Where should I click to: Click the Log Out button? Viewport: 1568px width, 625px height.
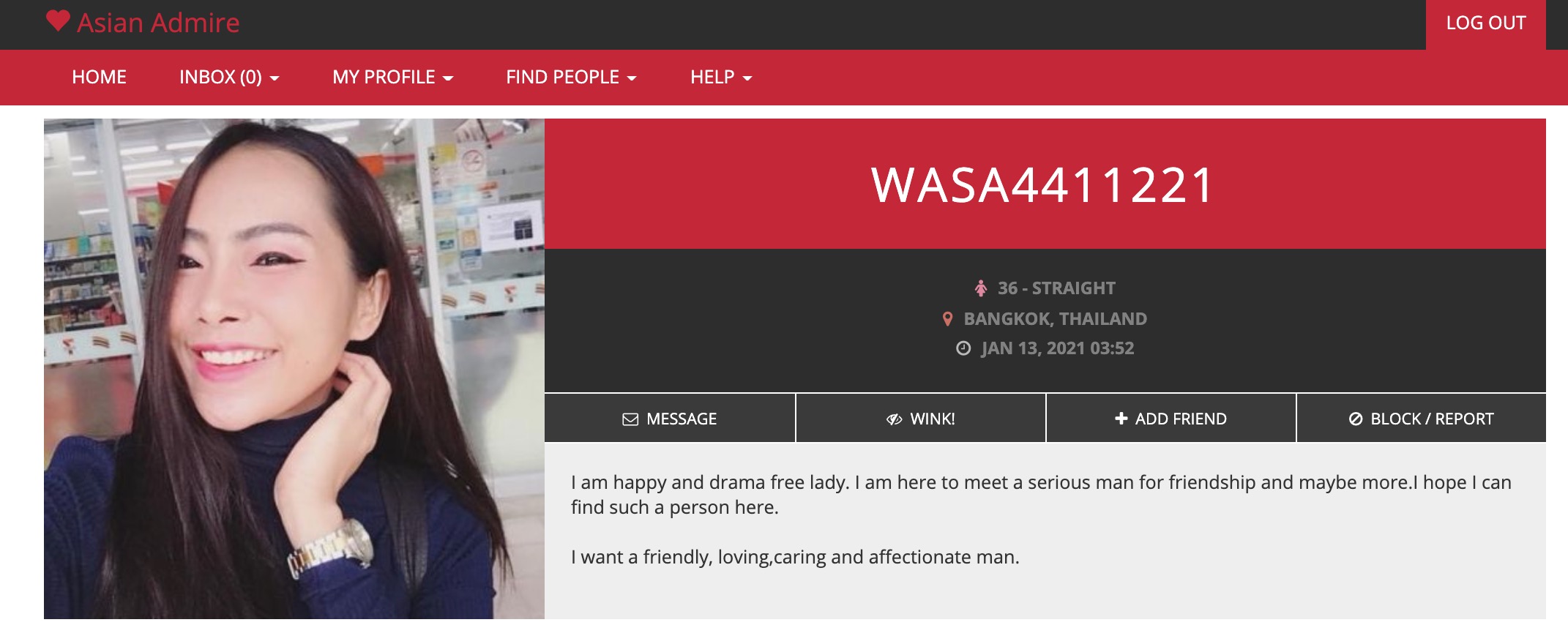click(1486, 24)
